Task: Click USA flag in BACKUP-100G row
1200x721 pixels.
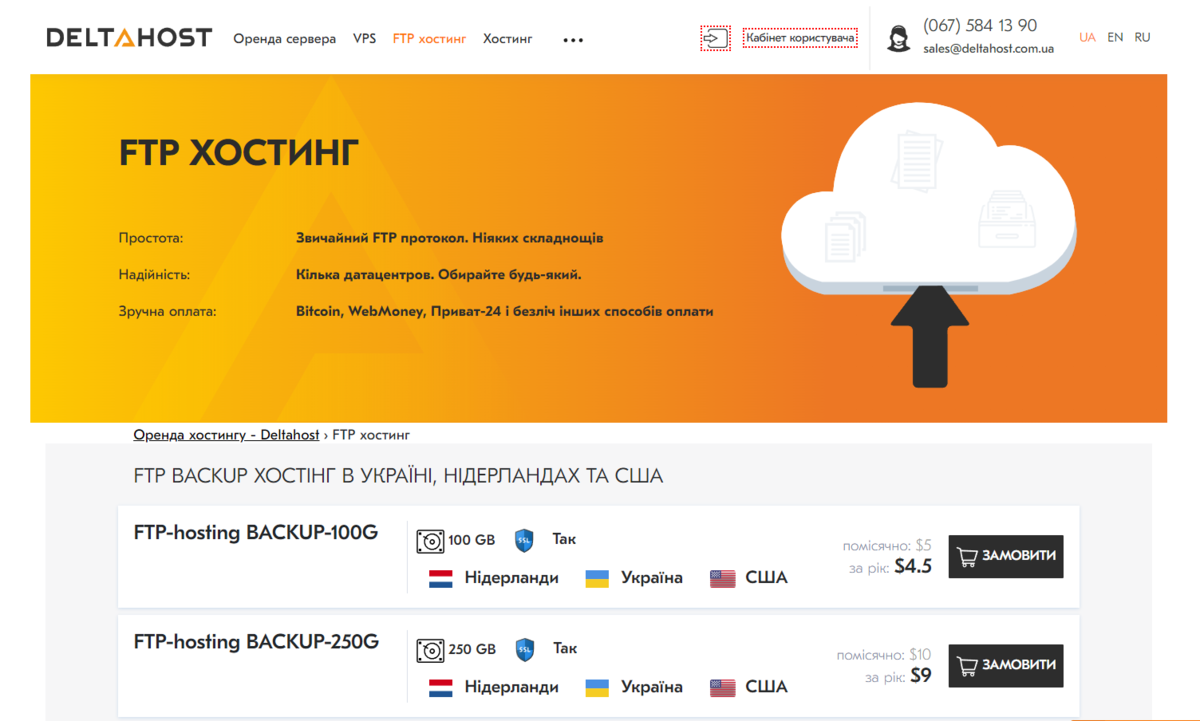Action: coord(722,578)
